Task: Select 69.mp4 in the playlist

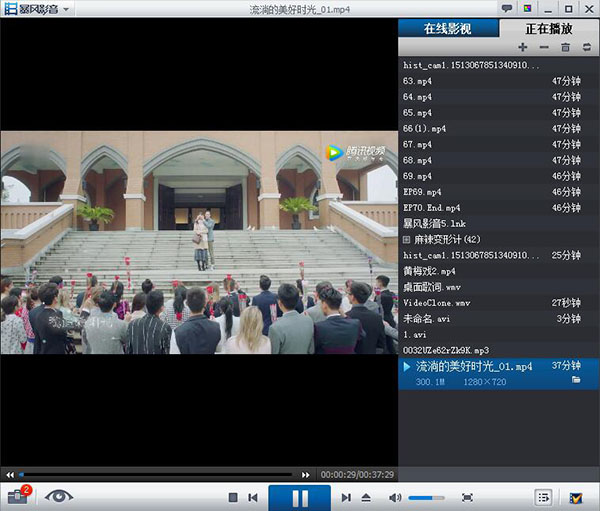Action: coord(497,176)
